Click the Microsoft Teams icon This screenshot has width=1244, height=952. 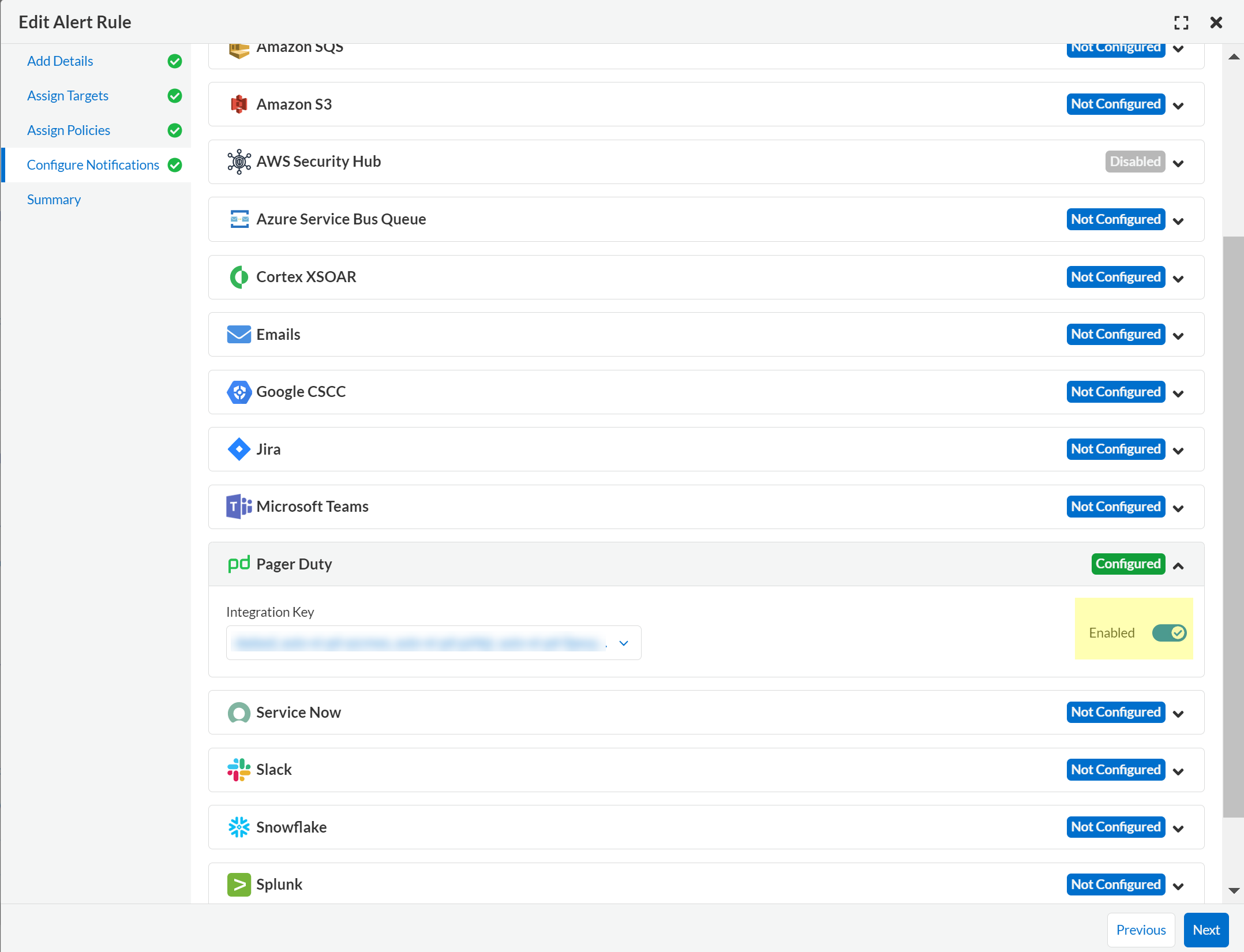pyautogui.click(x=239, y=507)
